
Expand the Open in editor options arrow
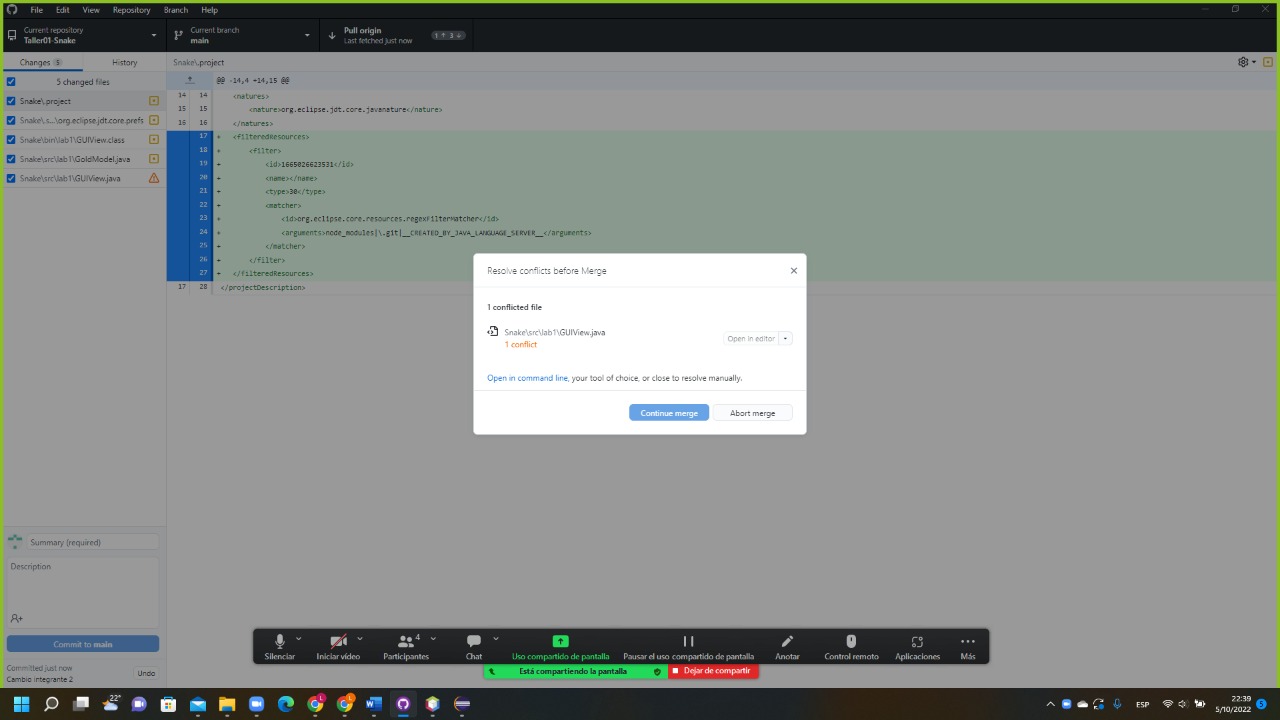coord(785,338)
